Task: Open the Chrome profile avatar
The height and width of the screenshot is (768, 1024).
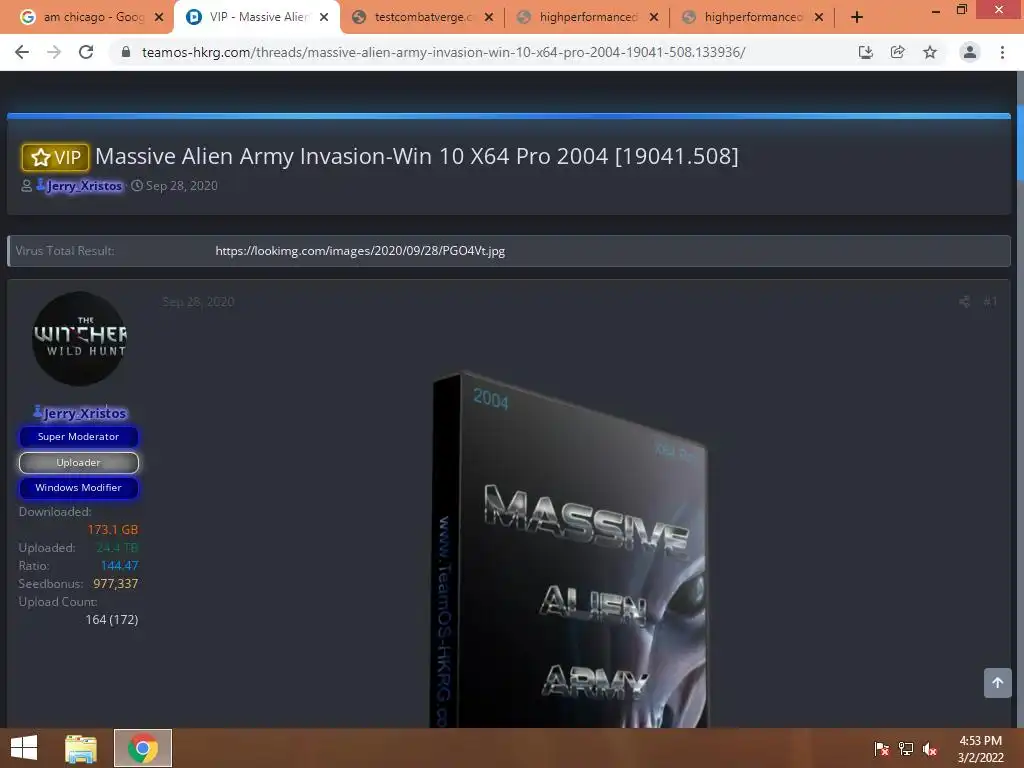Action: (x=970, y=52)
